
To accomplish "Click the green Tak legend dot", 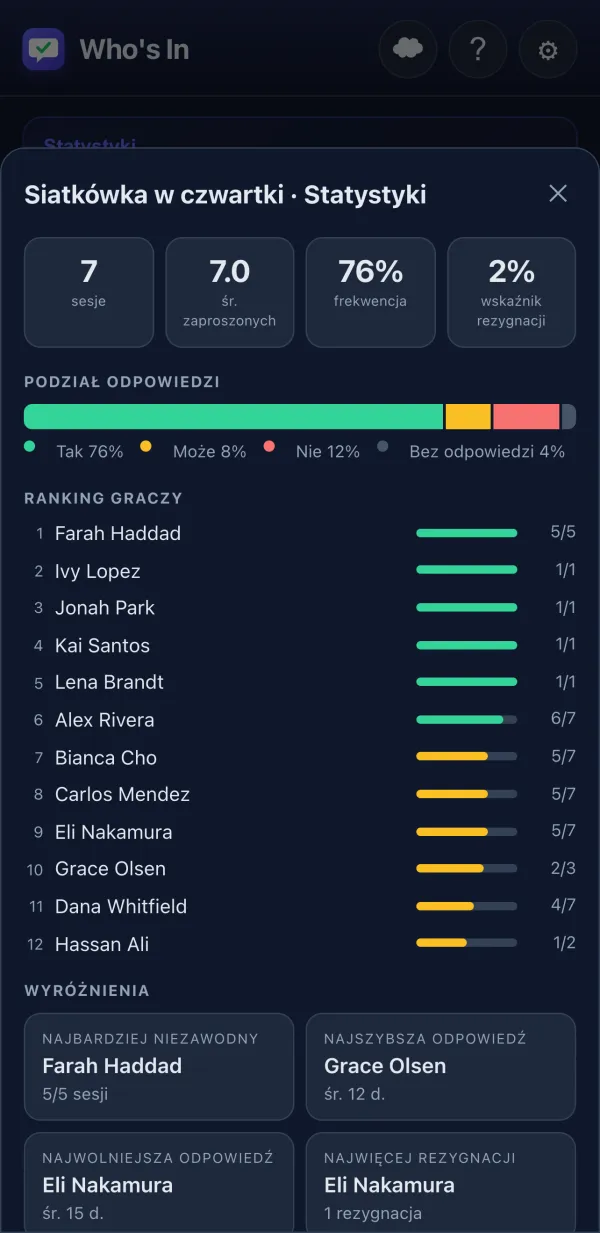I will click(x=30, y=446).
